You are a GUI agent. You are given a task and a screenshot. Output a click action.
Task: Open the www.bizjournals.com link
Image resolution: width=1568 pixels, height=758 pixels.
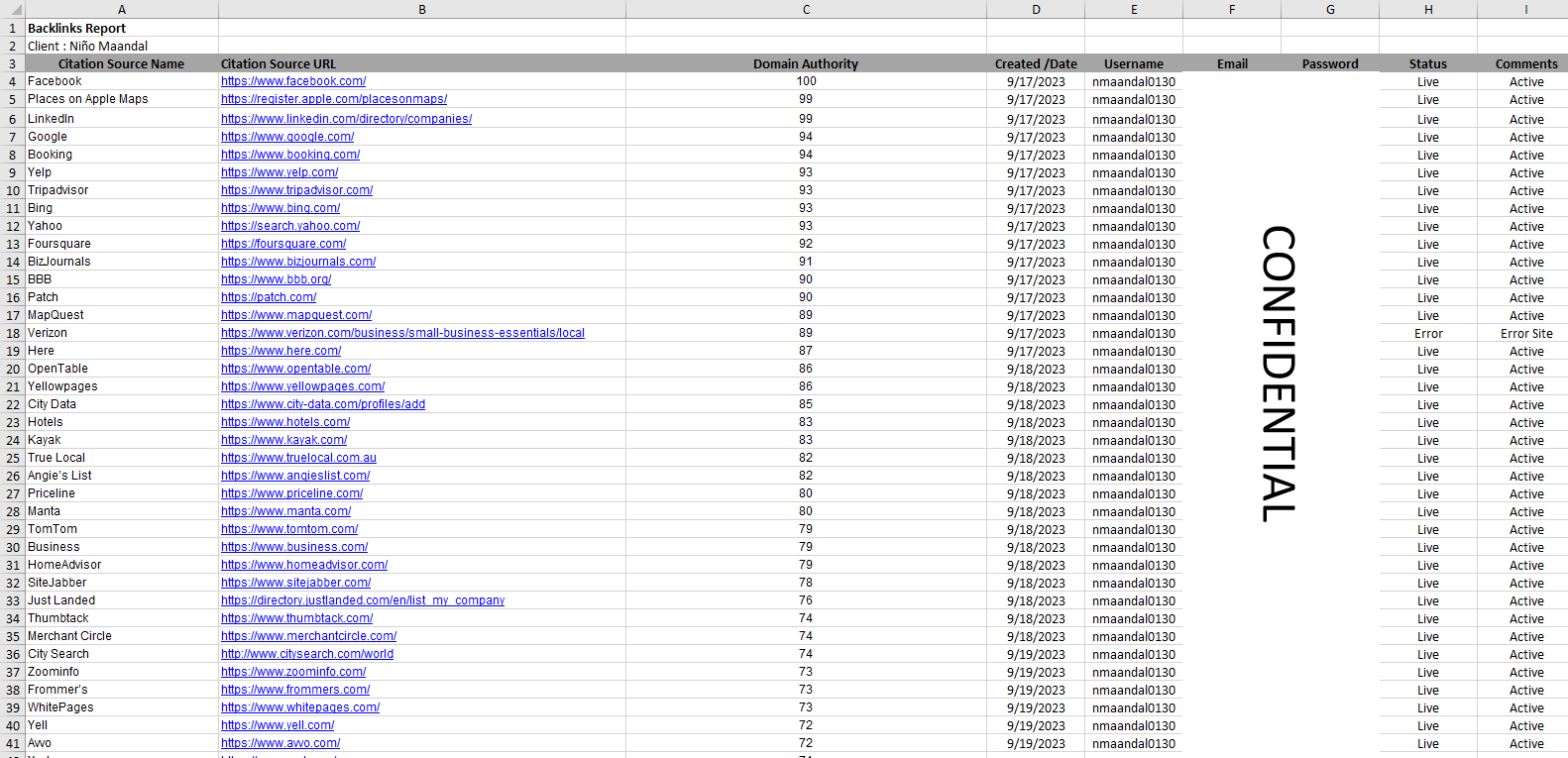tap(298, 262)
